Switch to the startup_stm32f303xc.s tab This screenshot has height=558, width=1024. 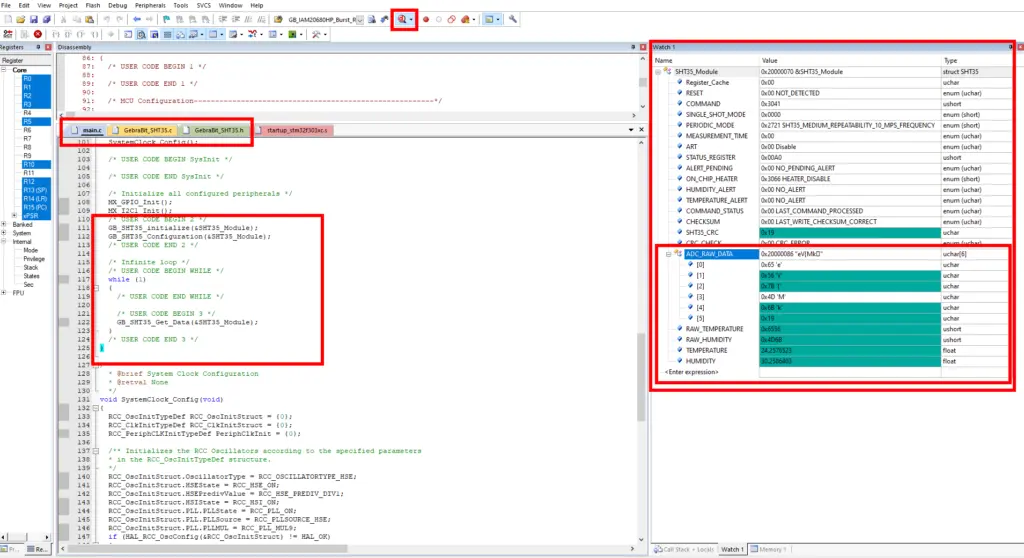pyautogui.click(x=292, y=130)
